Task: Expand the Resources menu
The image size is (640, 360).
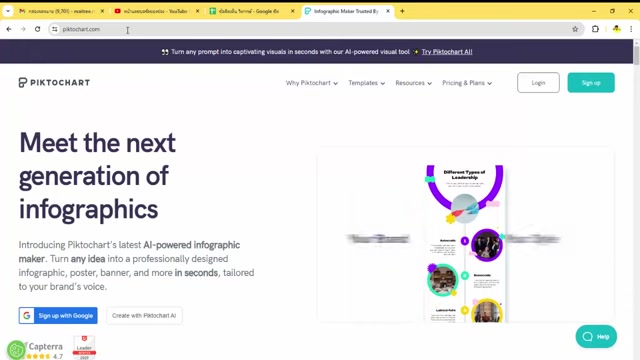Action: coord(413,83)
